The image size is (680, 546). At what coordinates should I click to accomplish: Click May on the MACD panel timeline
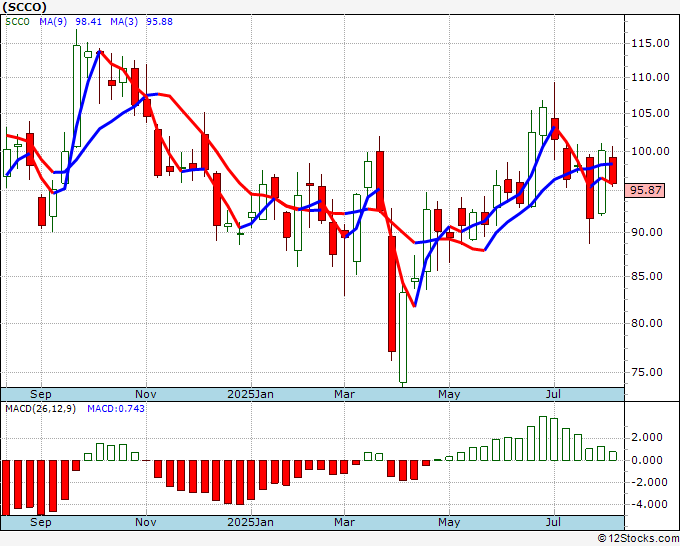coord(449,522)
